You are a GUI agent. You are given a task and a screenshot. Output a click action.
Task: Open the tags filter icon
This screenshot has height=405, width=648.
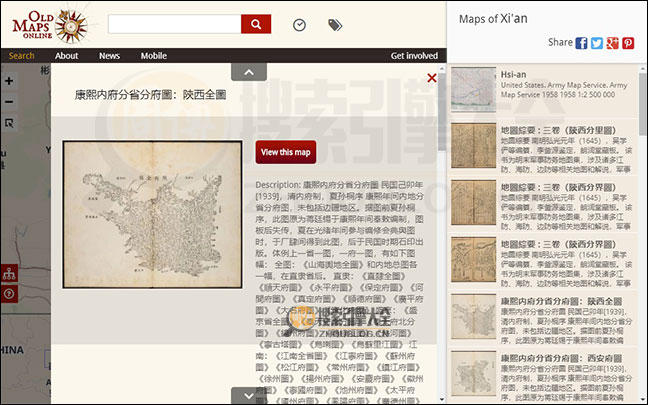point(335,25)
